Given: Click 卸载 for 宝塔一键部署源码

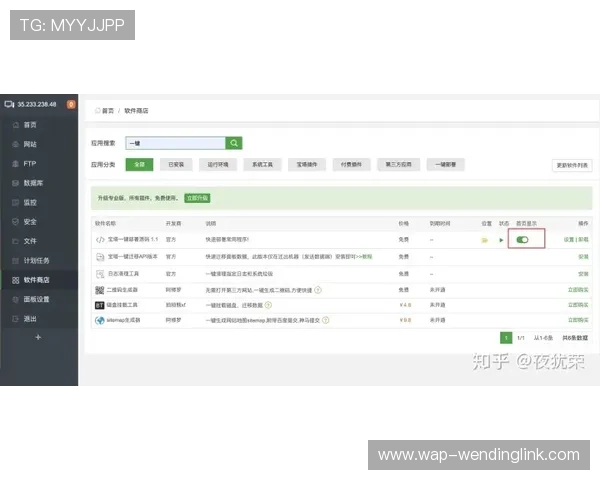Looking at the screenshot, I should (x=583, y=240).
